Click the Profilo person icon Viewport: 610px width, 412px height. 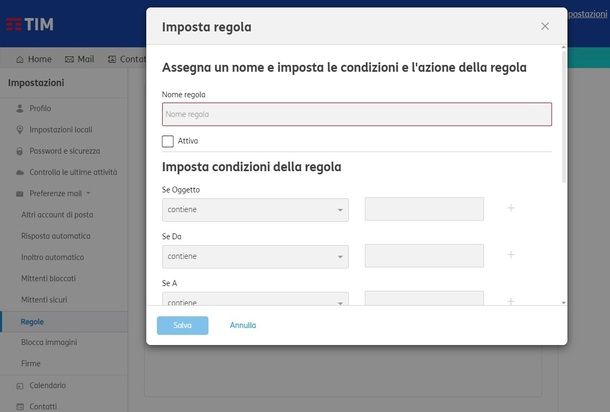click(20, 109)
